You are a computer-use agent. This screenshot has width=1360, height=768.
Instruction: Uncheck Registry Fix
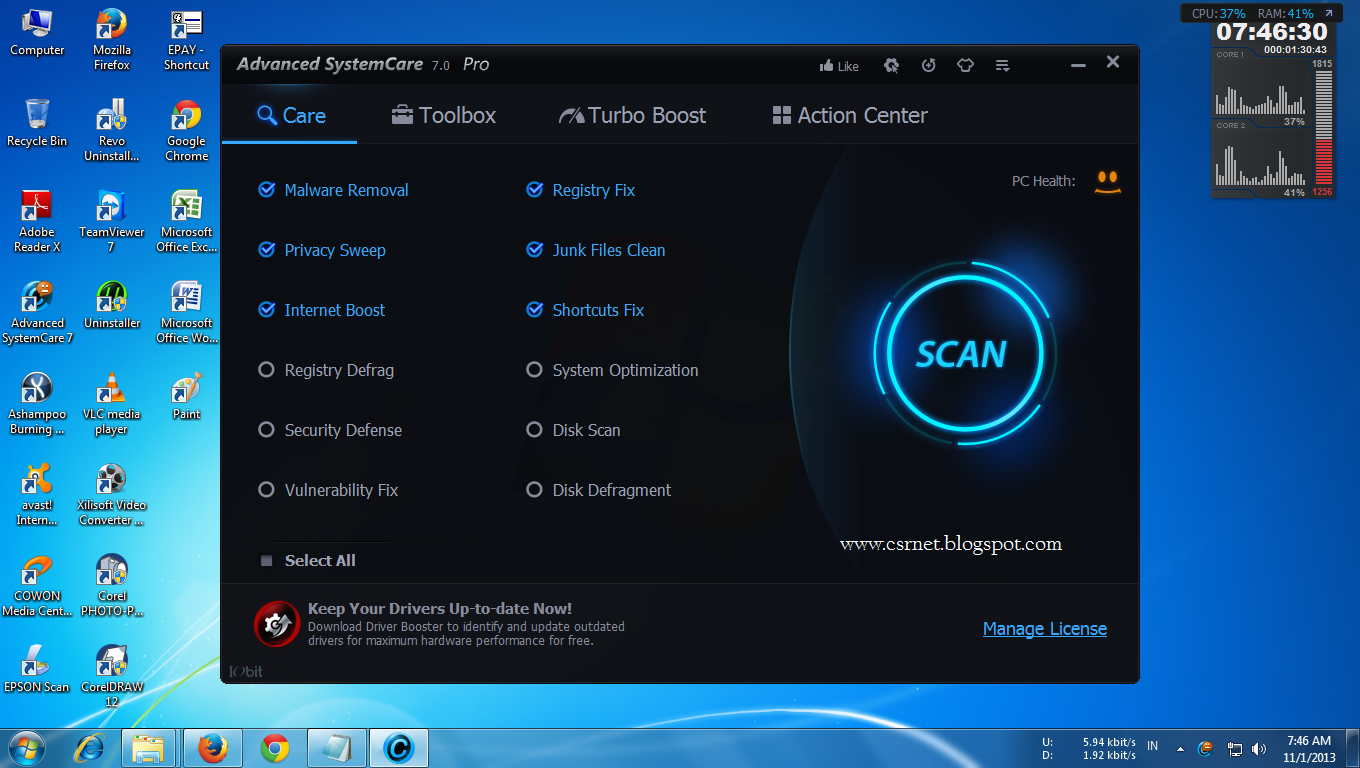(x=534, y=190)
